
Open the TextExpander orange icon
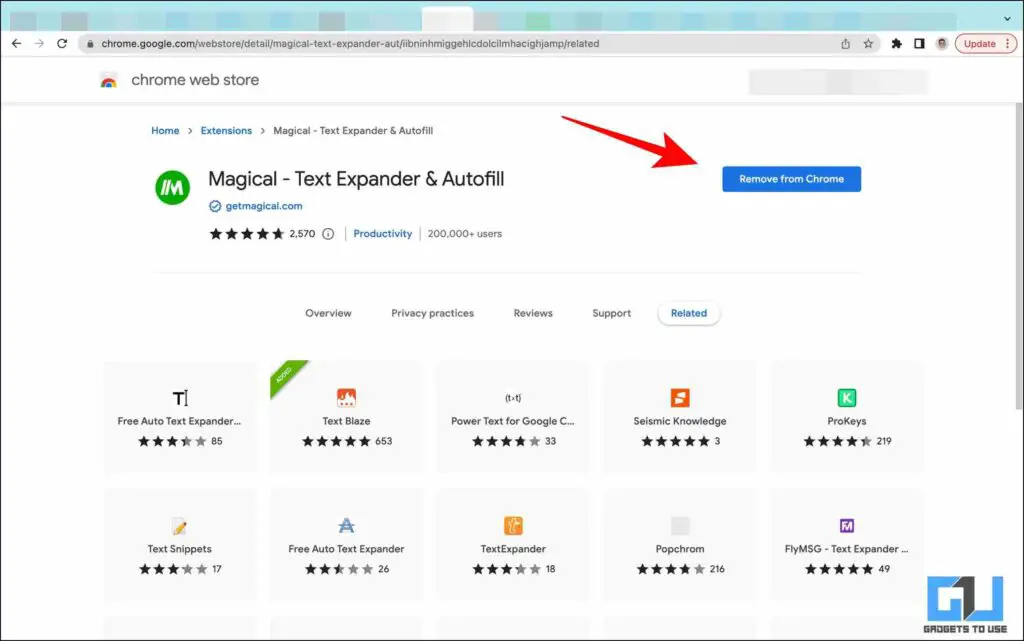(x=513, y=525)
